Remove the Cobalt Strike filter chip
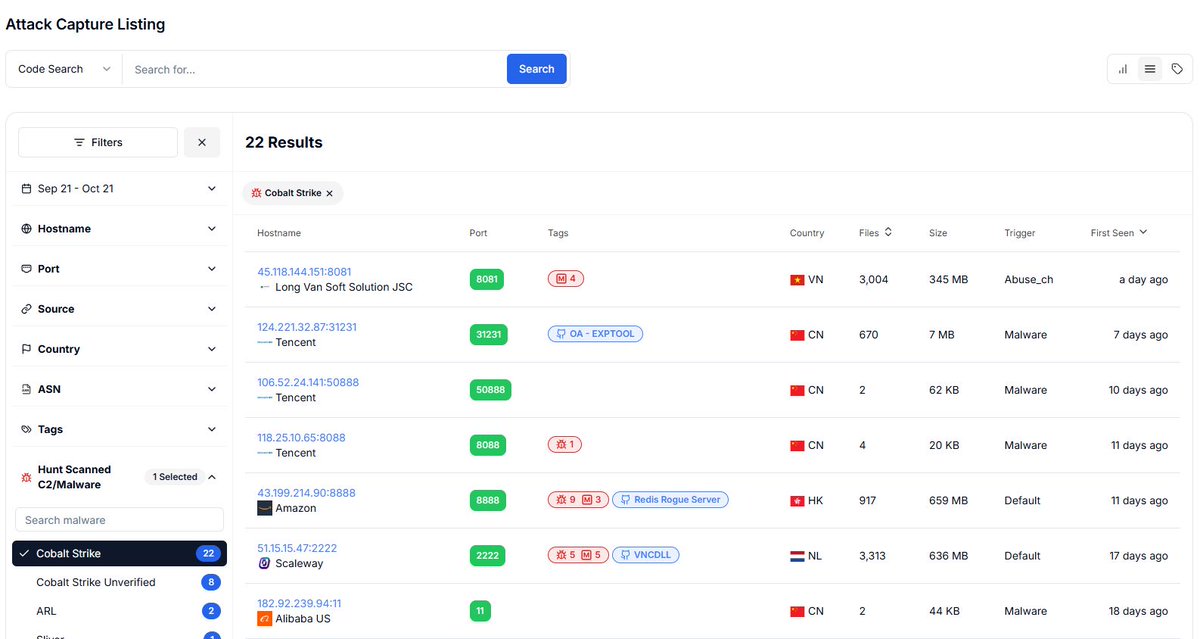The height and width of the screenshot is (639, 1200). [x=329, y=193]
